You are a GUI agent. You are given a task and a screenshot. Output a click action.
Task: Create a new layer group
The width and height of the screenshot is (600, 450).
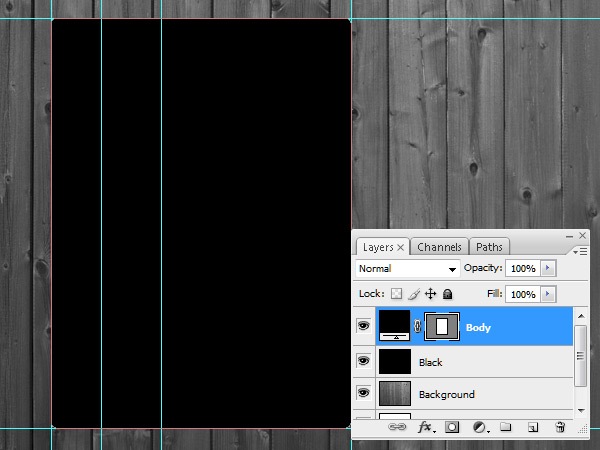(x=506, y=427)
